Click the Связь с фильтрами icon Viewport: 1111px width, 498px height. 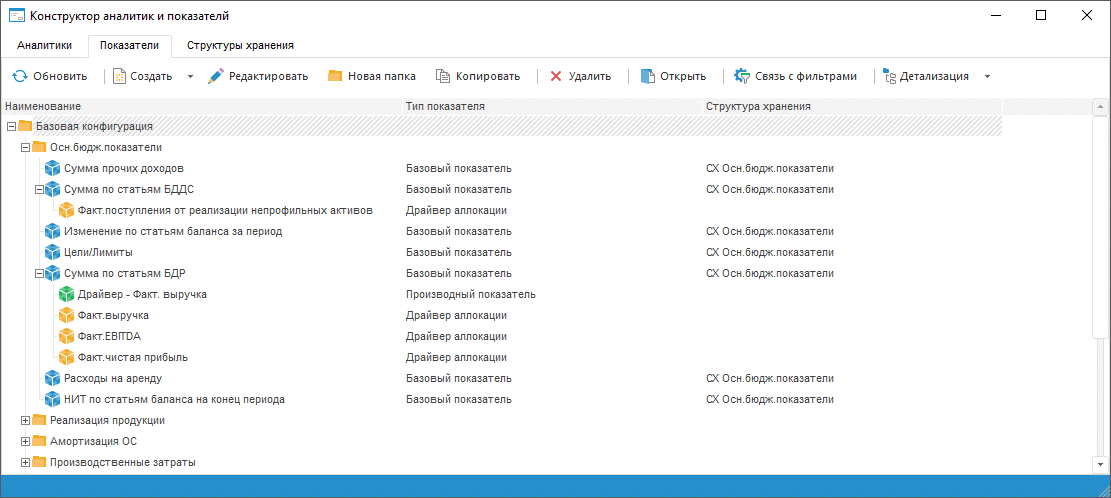741,76
